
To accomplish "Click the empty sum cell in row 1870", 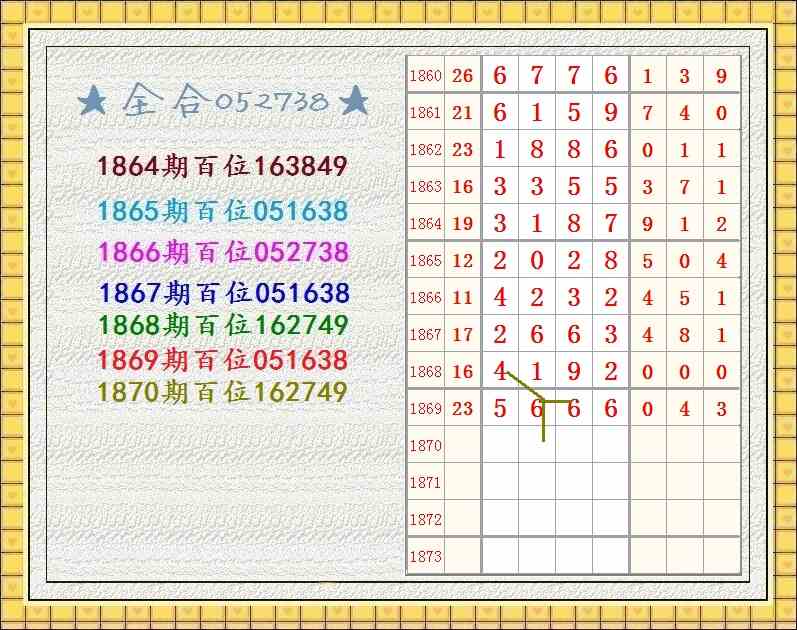I will coord(462,445).
